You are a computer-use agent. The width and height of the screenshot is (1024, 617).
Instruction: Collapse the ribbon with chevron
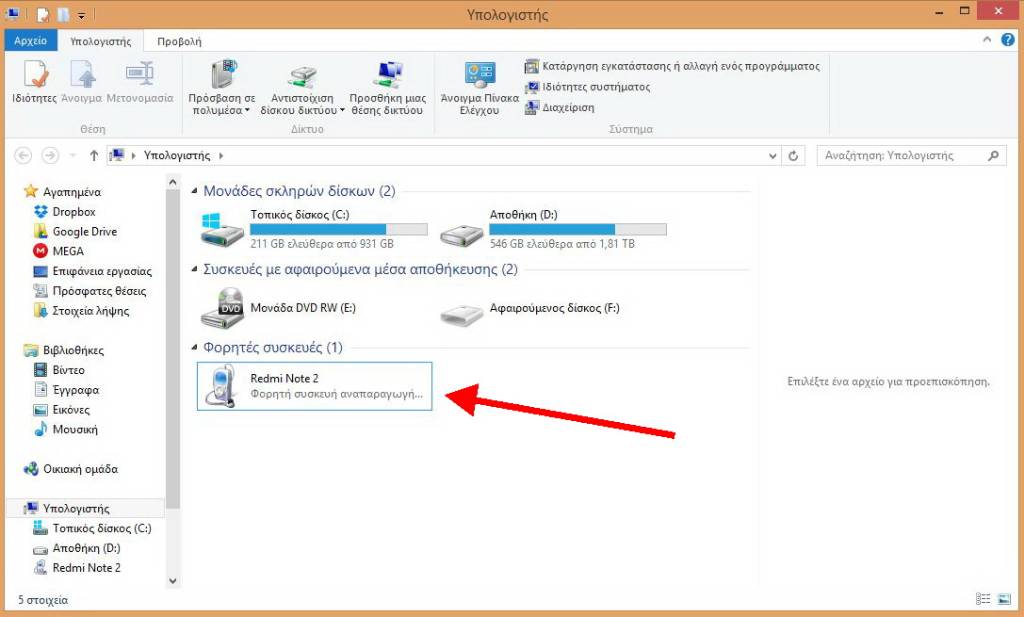[987, 40]
